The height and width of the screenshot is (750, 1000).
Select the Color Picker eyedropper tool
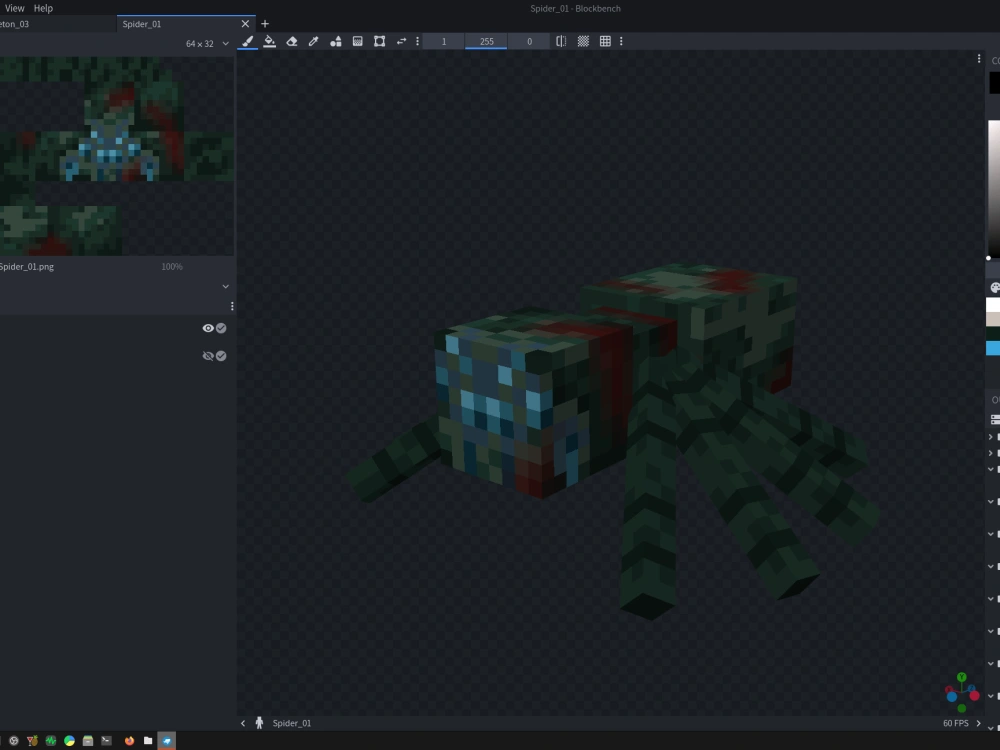pyautogui.click(x=313, y=41)
